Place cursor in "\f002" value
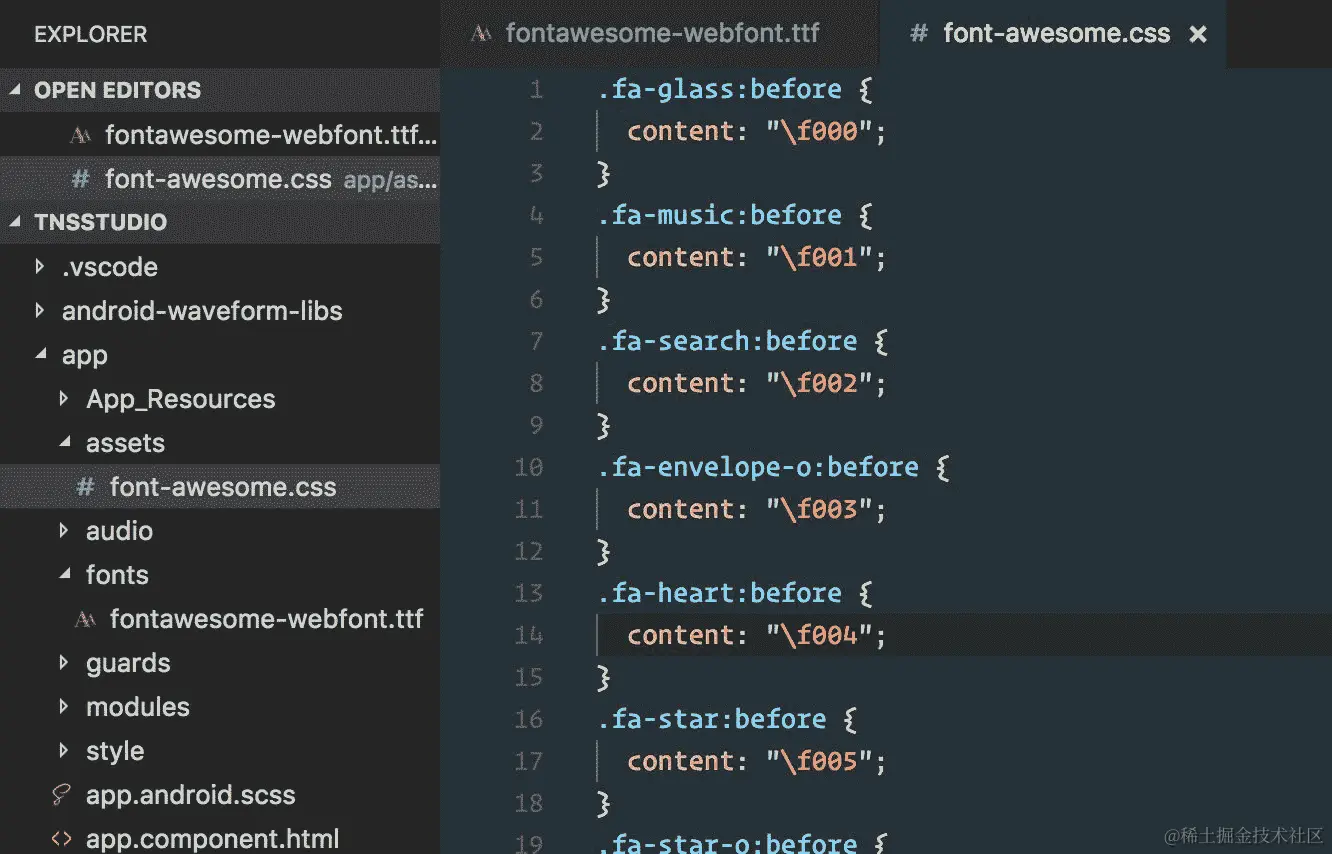Image resolution: width=1332 pixels, height=854 pixels. tap(820, 383)
